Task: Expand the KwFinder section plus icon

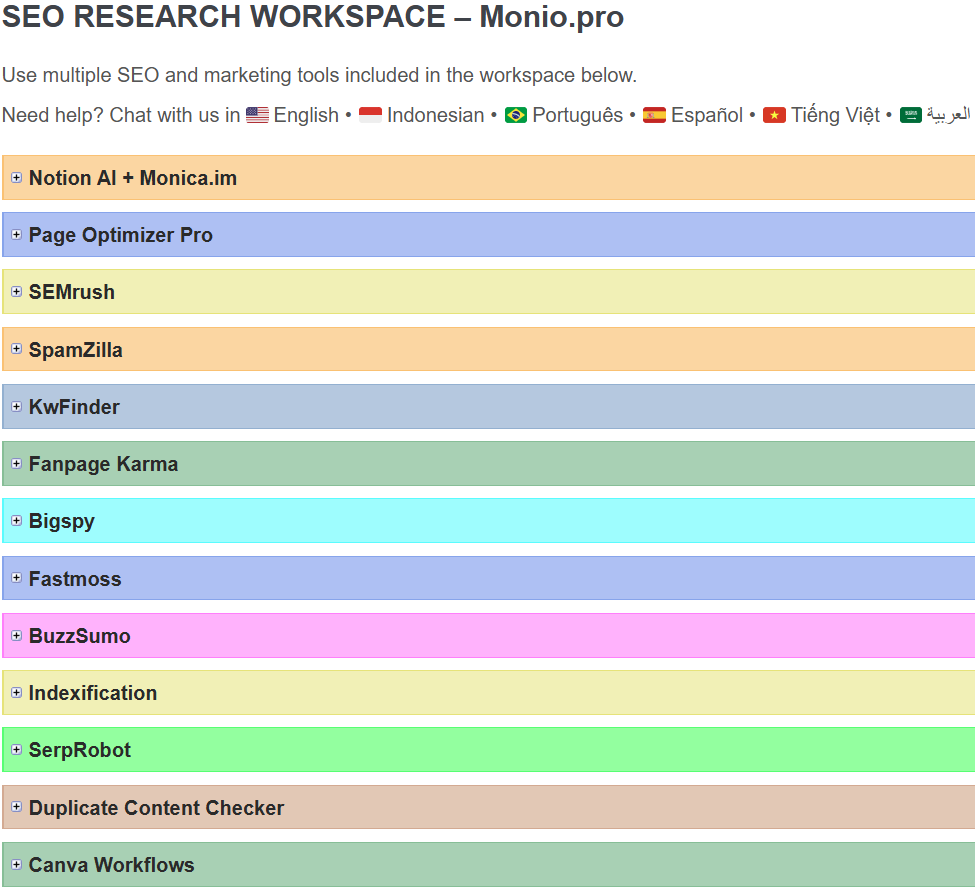Action: click(17, 407)
